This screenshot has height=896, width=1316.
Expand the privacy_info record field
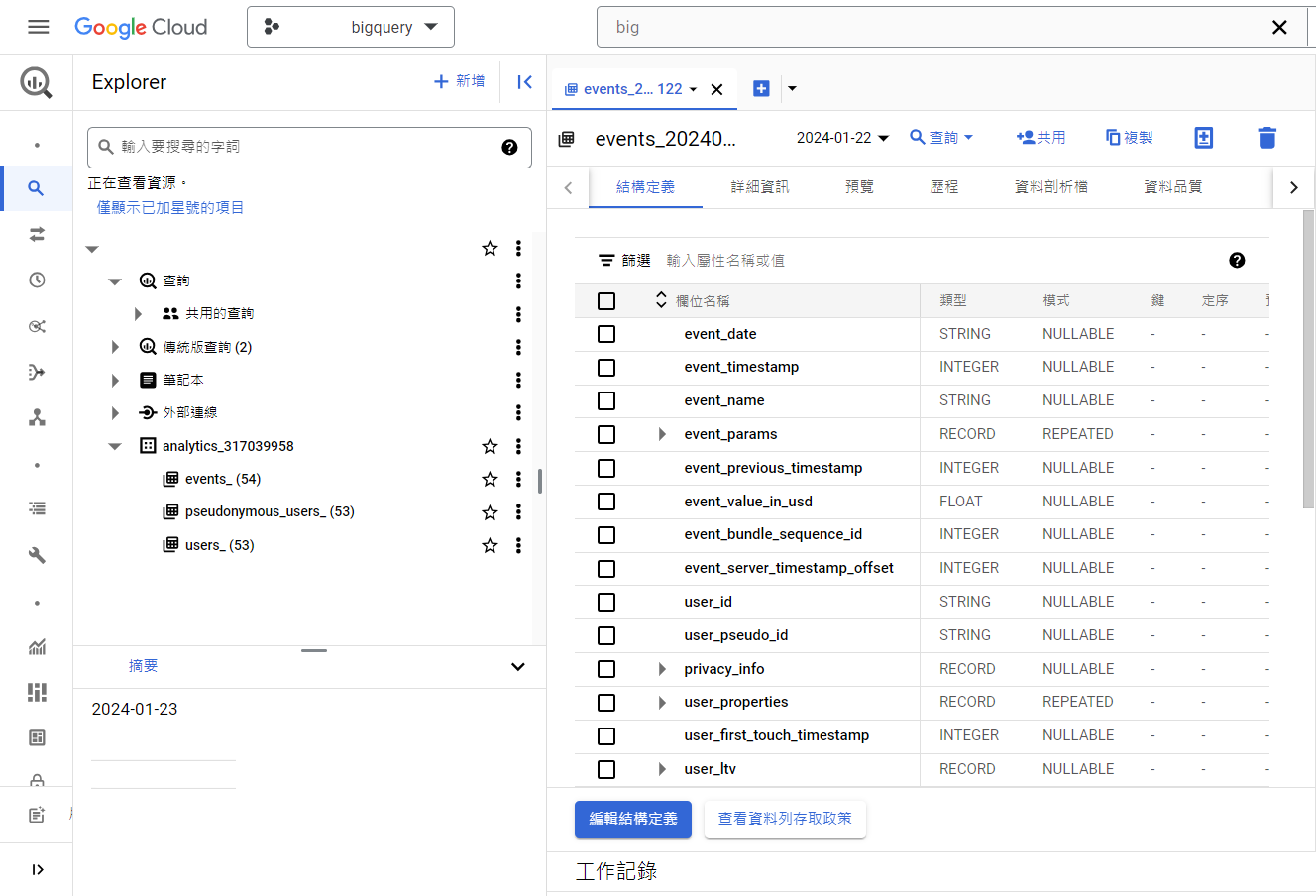coord(662,669)
